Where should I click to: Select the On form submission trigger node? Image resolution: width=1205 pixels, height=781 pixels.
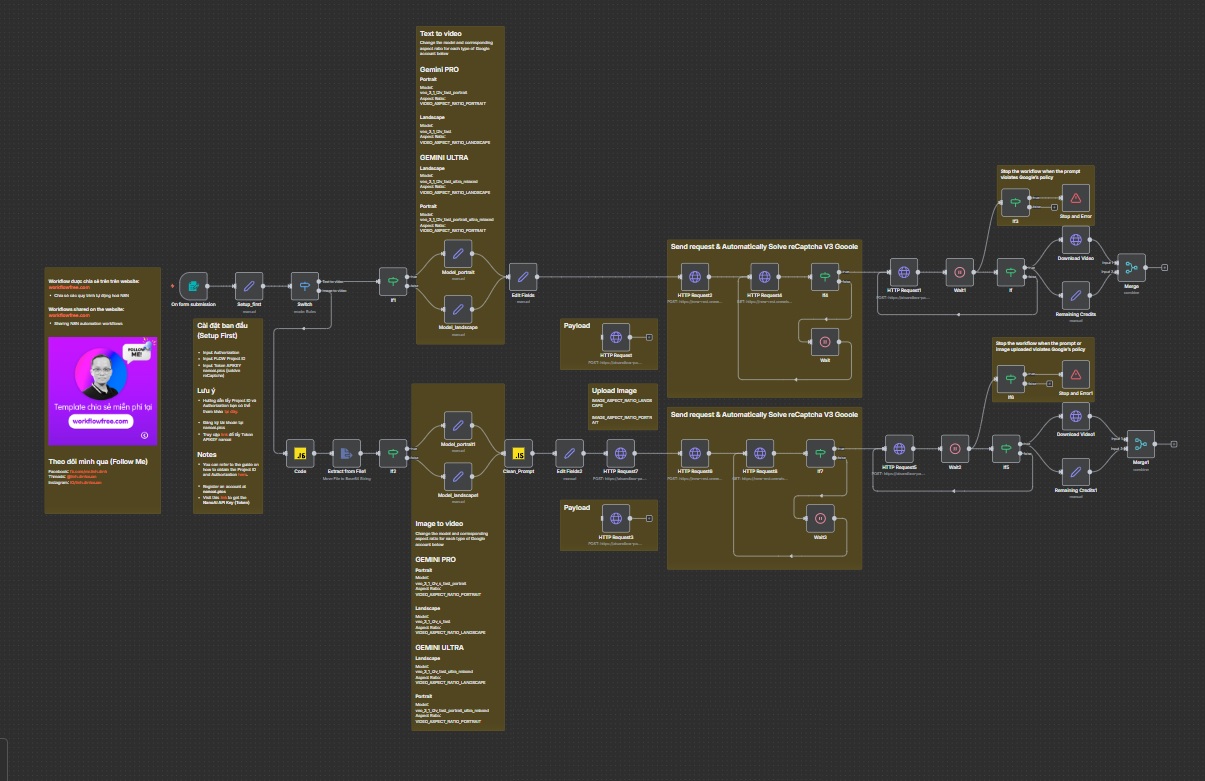[194, 286]
